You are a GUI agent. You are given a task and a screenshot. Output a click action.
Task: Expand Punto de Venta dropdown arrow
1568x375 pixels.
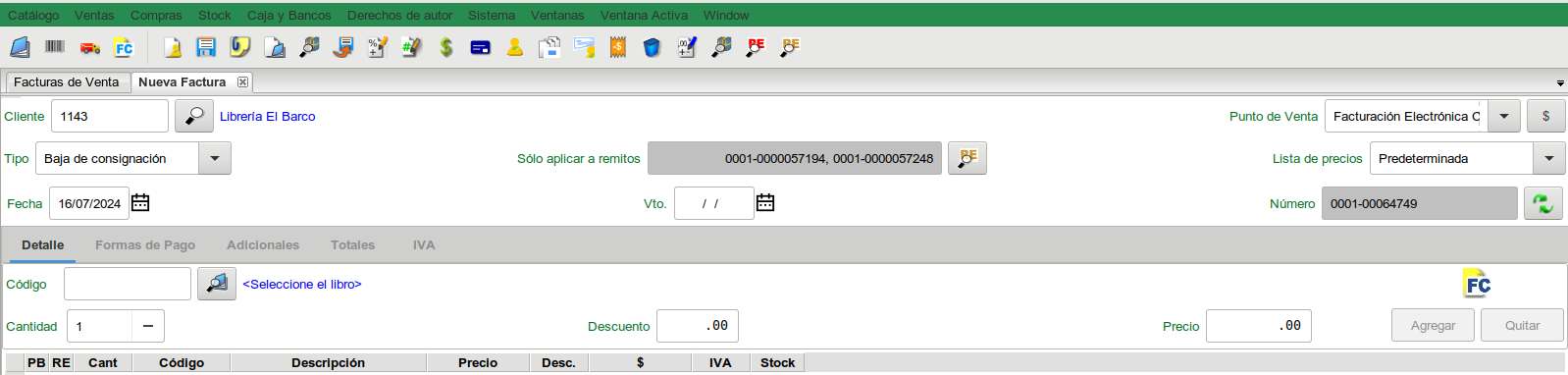click(x=1504, y=116)
